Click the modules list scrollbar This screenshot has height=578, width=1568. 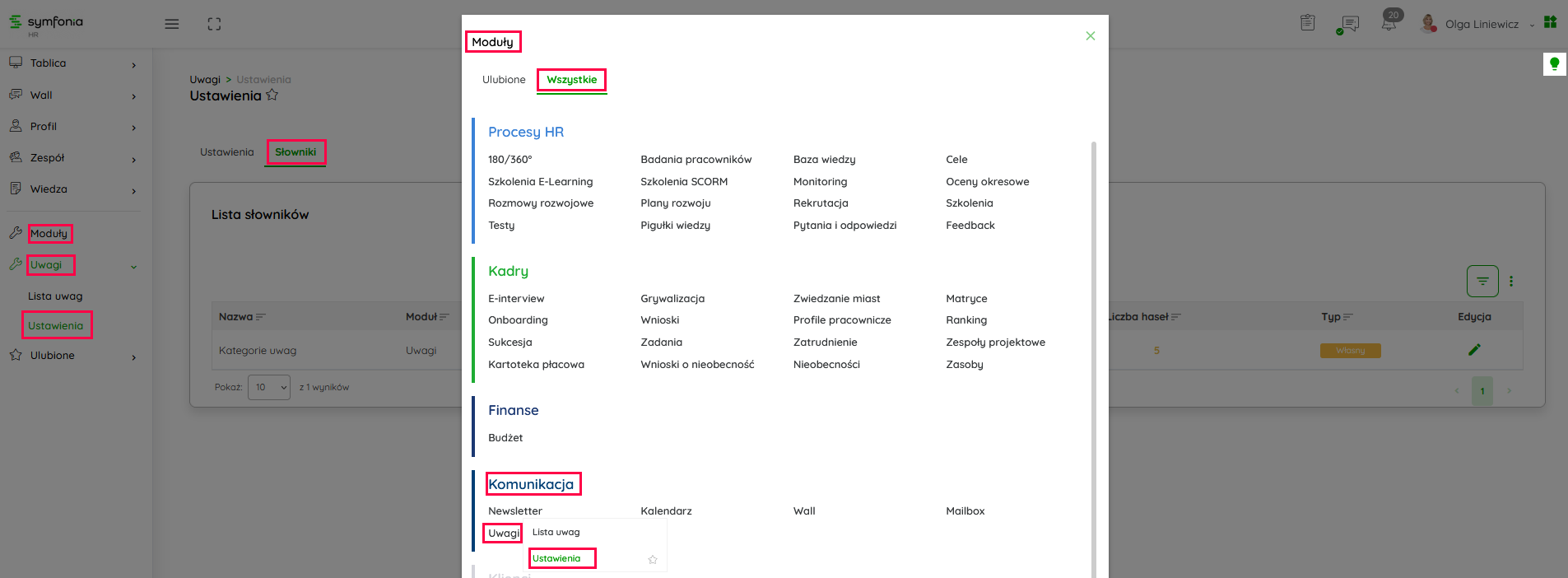1093,329
